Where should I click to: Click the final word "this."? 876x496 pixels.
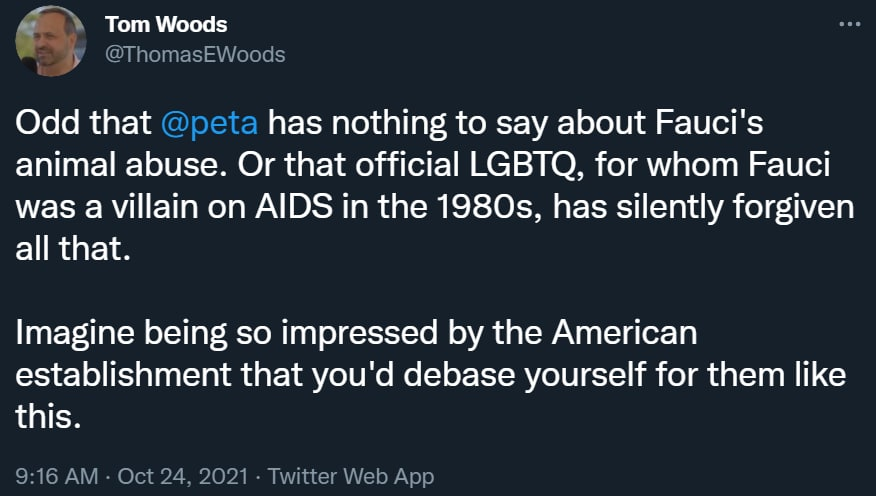click(x=46, y=416)
